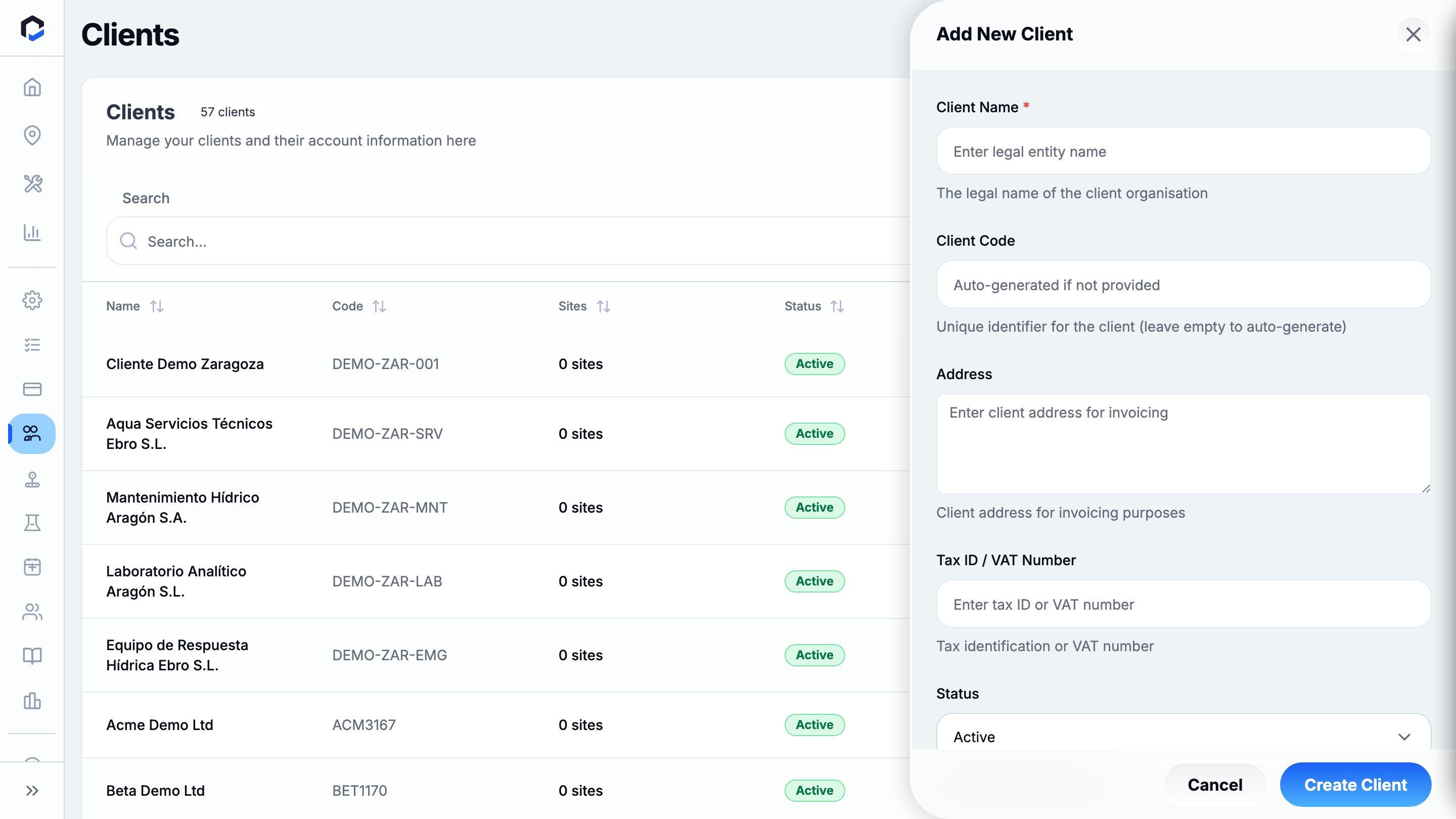Click the Create Client button
The image size is (1456, 819).
tap(1355, 785)
